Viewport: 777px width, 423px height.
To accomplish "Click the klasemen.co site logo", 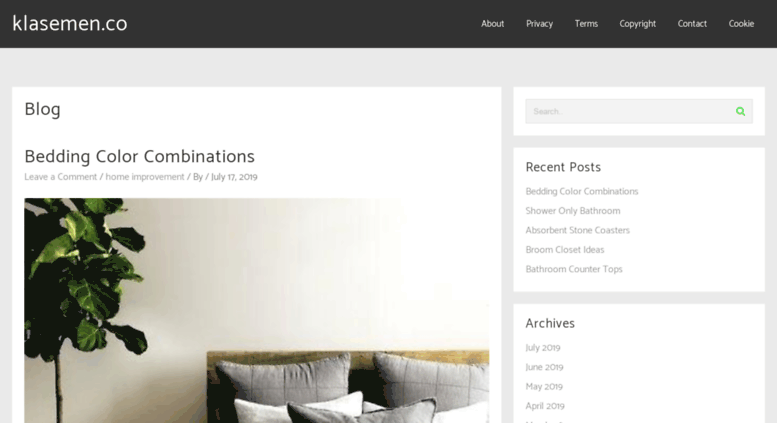I will (x=70, y=24).
